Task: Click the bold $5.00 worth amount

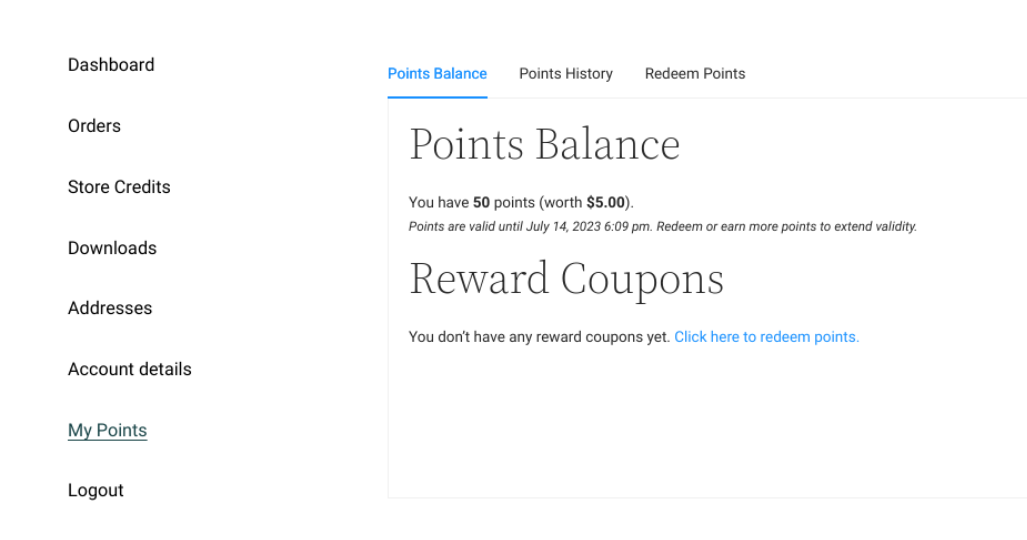Action: (x=606, y=202)
